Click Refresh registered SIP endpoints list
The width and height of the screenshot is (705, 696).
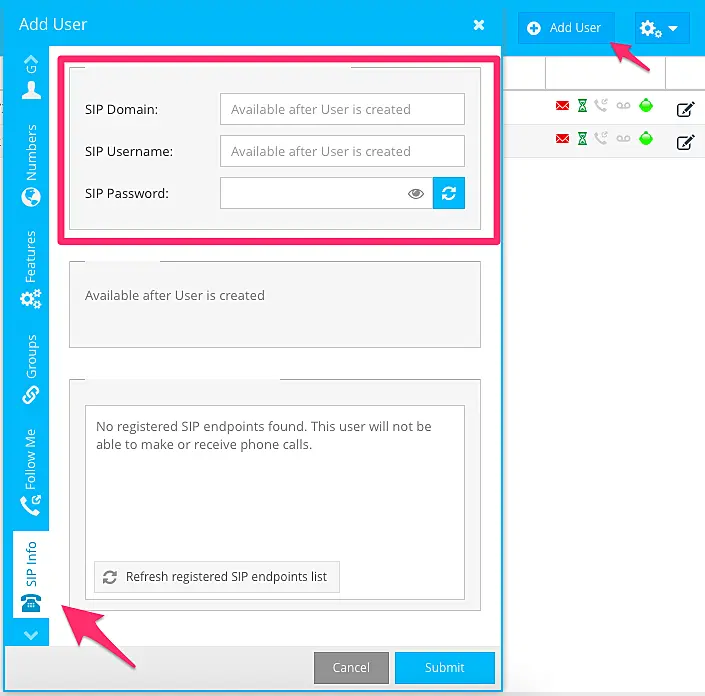(217, 577)
